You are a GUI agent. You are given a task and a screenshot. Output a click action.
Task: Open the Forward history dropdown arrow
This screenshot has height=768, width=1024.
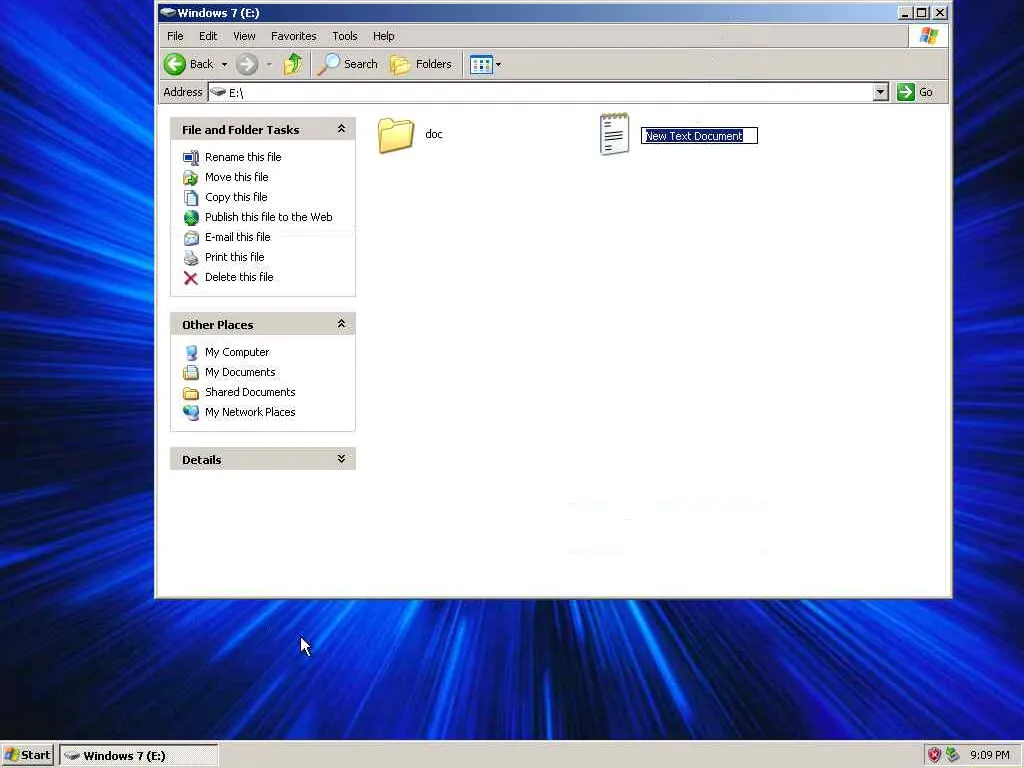[x=269, y=65]
